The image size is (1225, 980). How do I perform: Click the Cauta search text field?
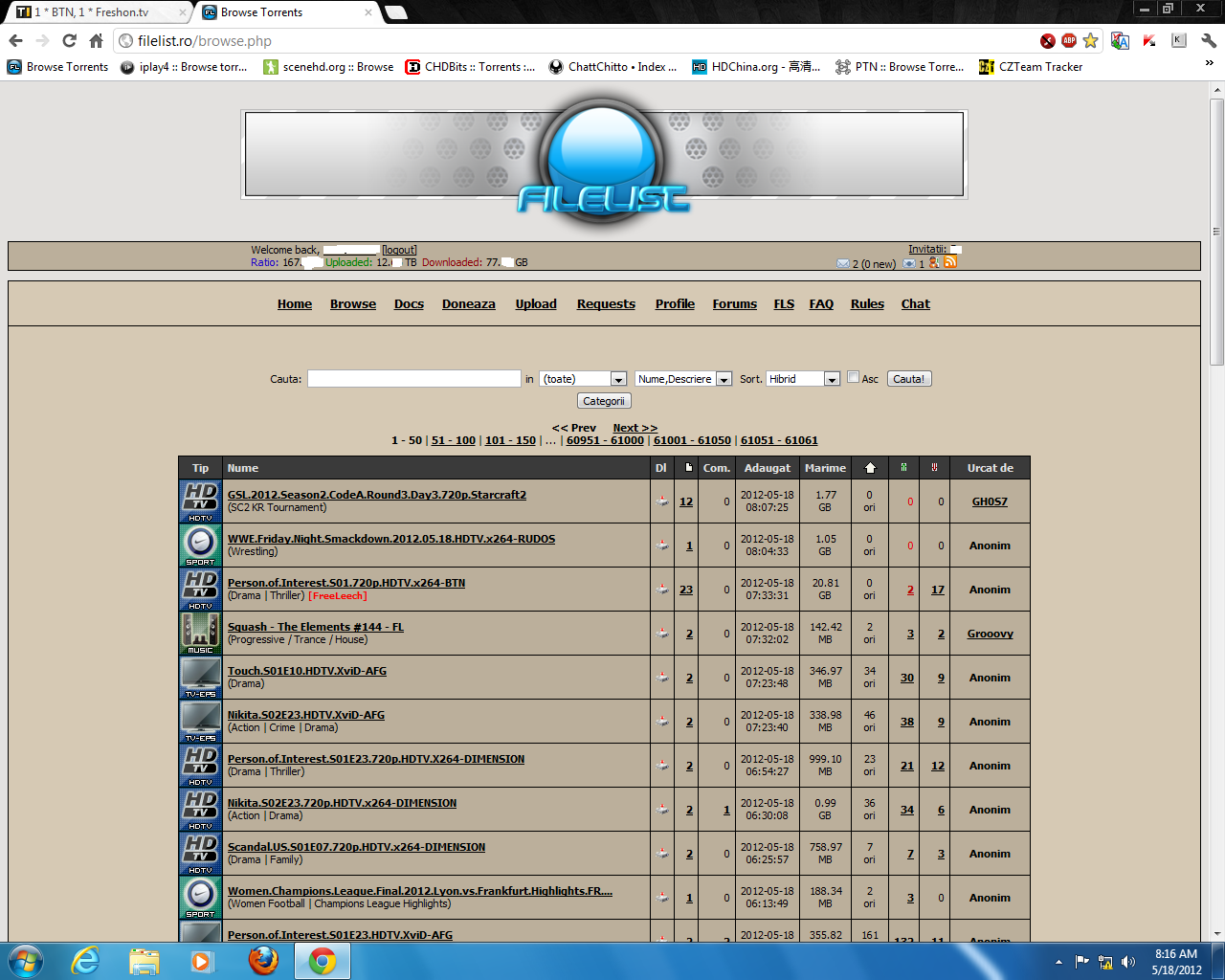tap(414, 379)
